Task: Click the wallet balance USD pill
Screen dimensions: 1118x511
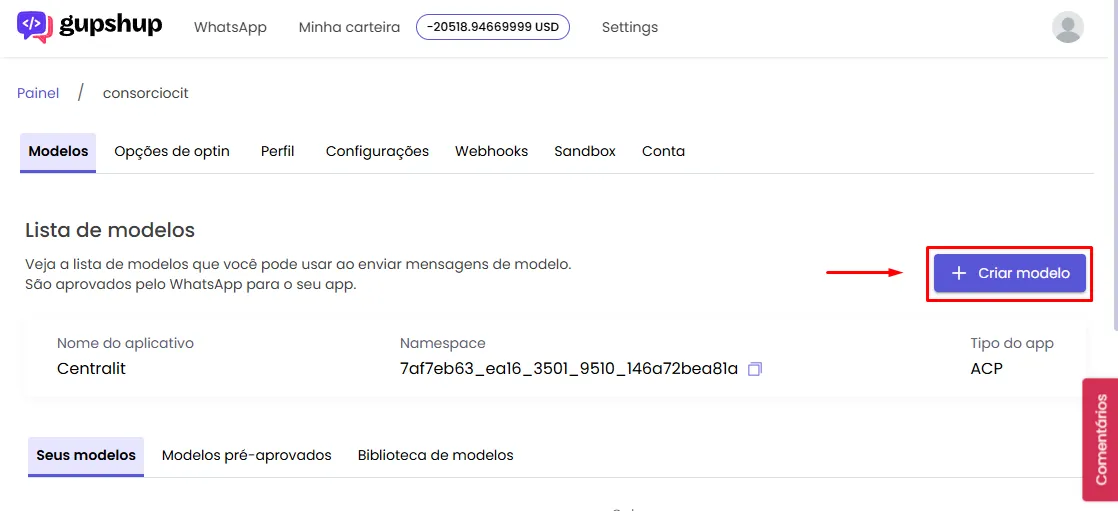Action: (493, 27)
